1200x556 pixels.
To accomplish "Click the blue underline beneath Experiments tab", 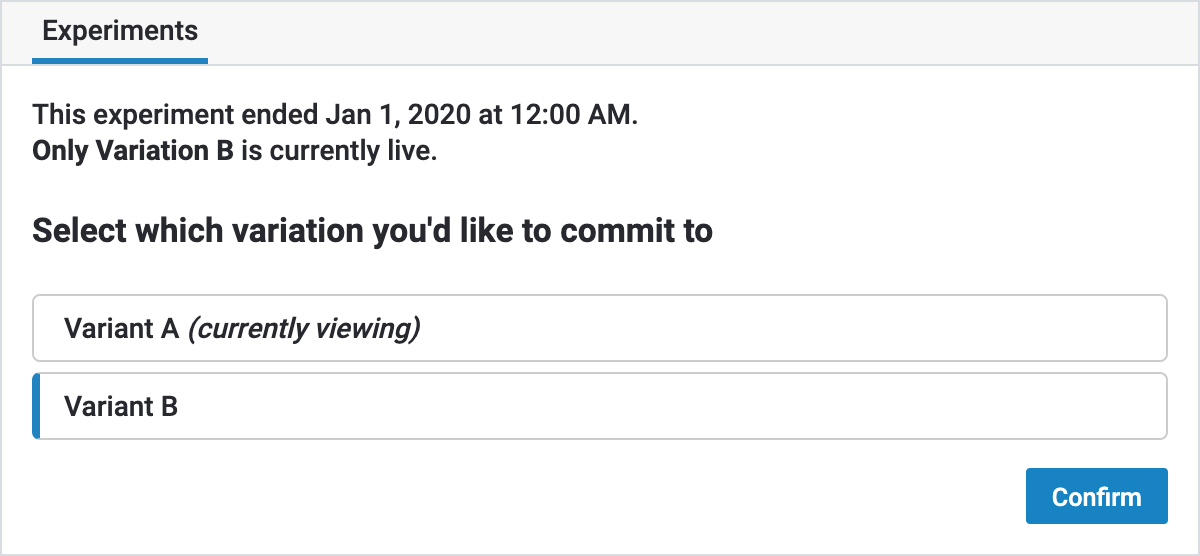I will click(x=120, y=61).
